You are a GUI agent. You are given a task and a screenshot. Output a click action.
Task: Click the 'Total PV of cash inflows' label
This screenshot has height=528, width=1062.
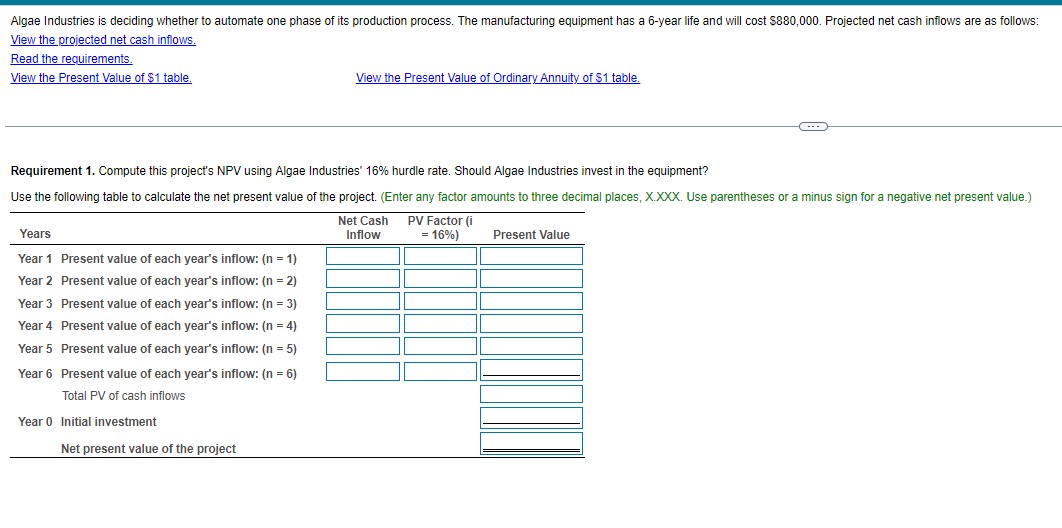coord(123,396)
